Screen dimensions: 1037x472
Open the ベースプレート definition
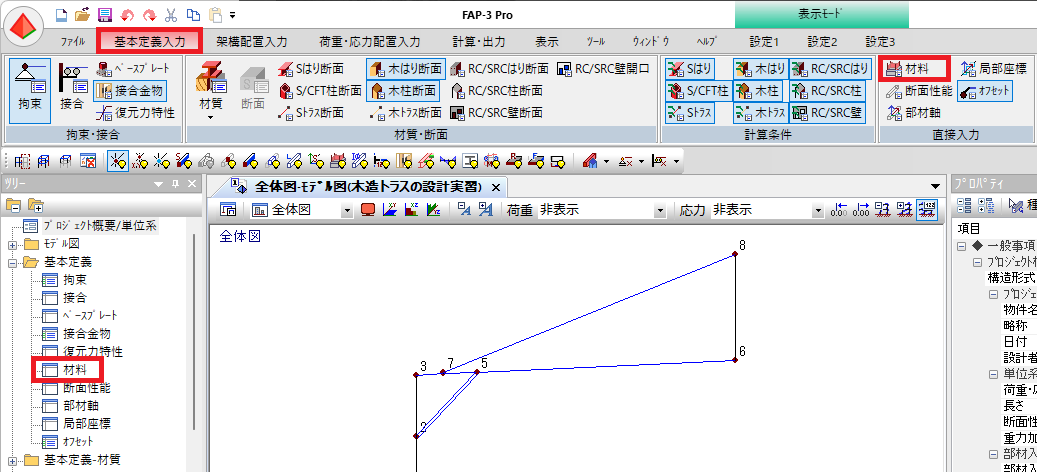[x=134, y=68]
